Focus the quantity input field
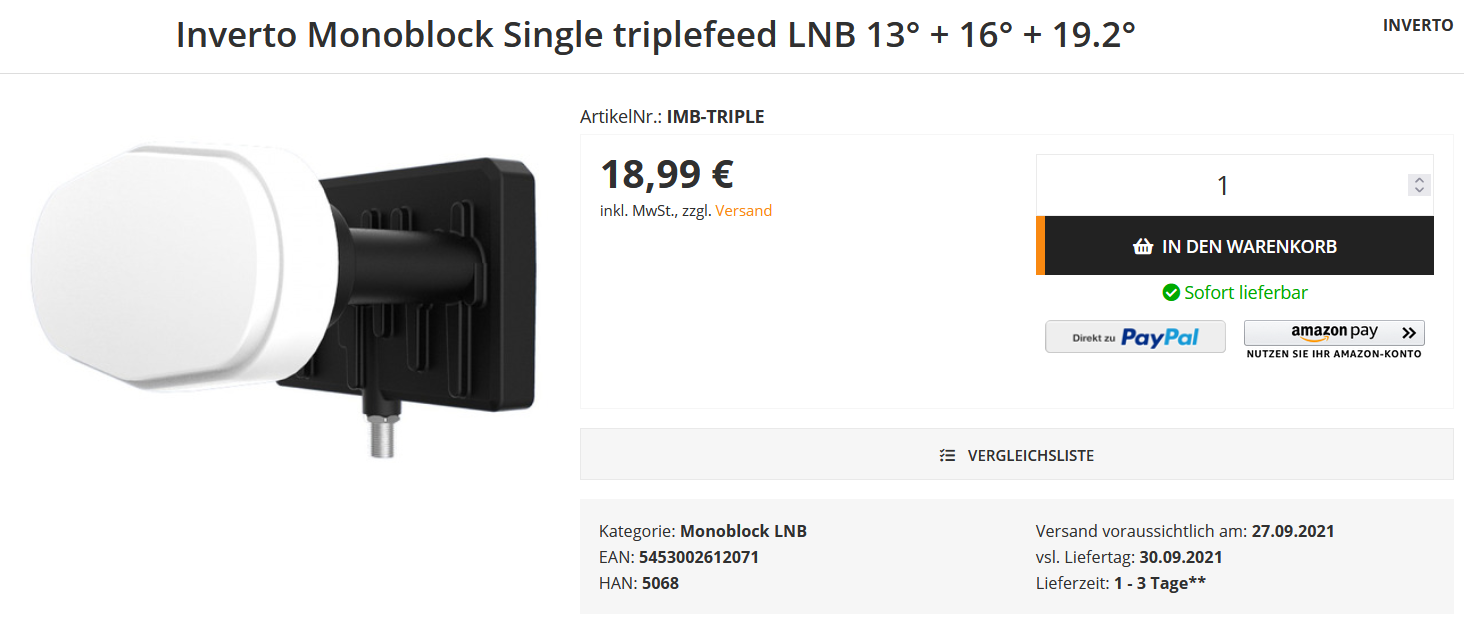This screenshot has height=635, width=1464. coord(1222,186)
